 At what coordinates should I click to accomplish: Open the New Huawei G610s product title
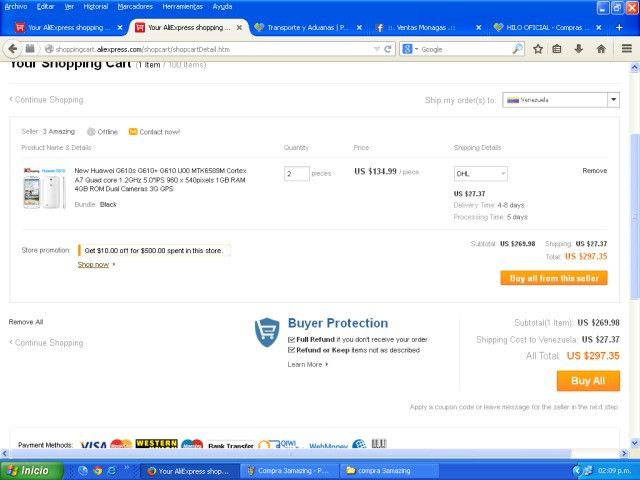(x=160, y=180)
